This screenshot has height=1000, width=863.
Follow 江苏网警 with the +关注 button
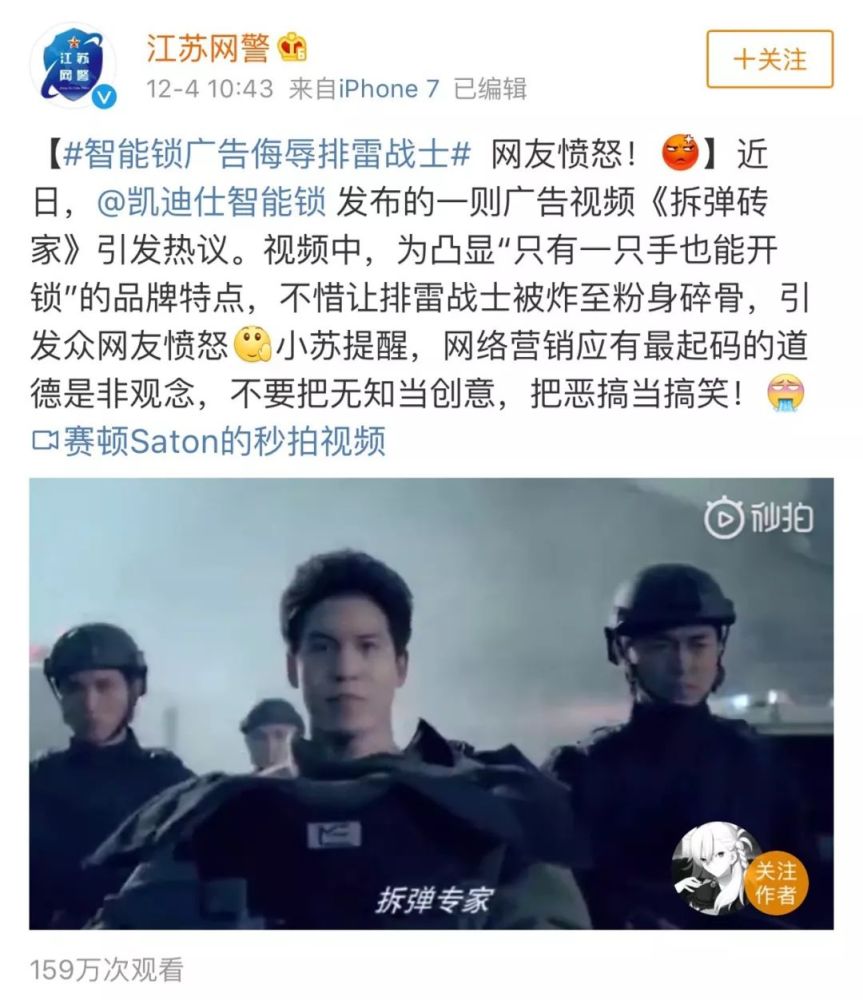click(770, 59)
